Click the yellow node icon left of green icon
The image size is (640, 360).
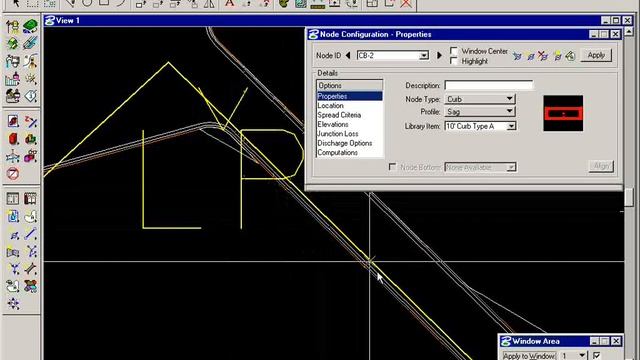pos(557,56)
